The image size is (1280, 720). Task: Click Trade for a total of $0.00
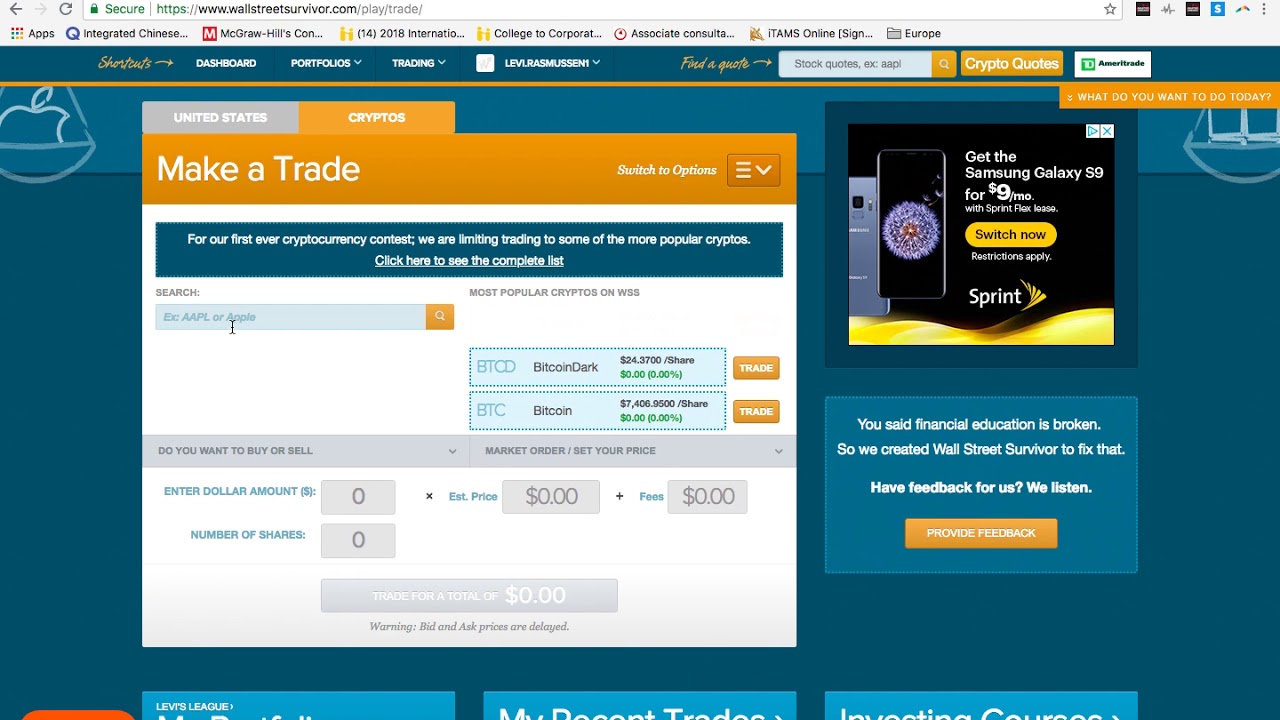pos(469,595)
